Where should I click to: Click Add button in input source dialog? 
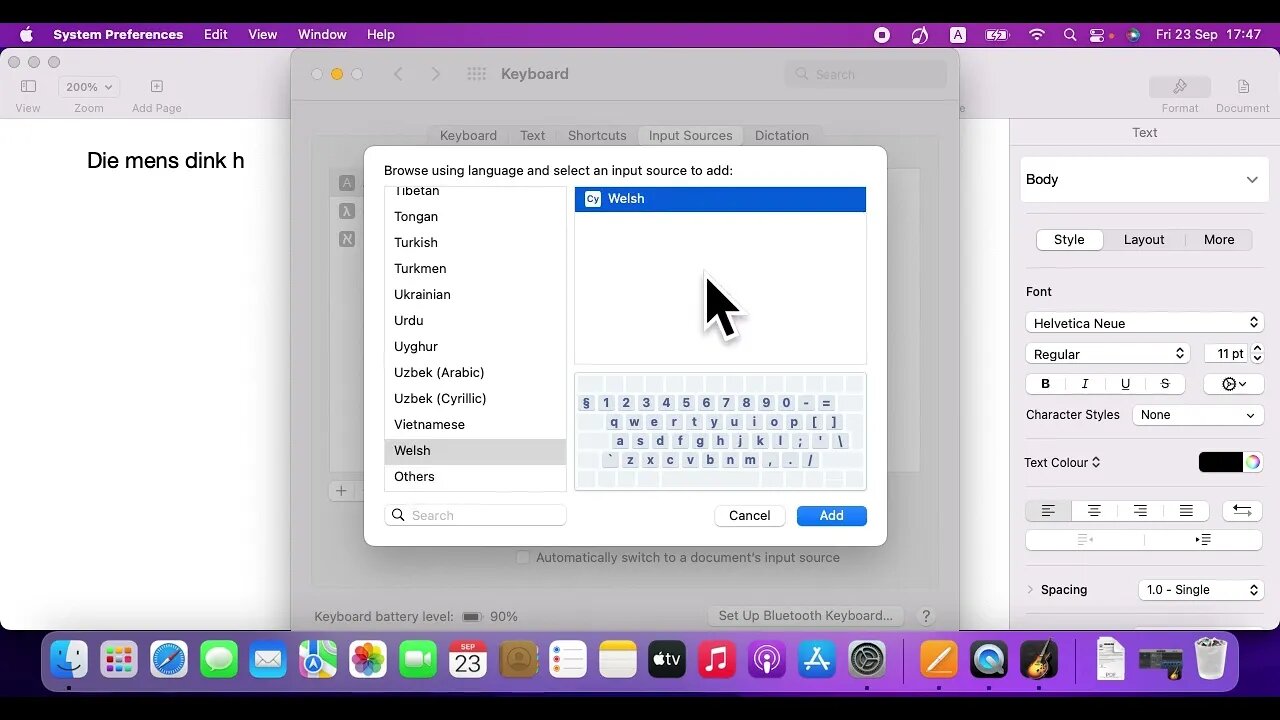(832, 516)
